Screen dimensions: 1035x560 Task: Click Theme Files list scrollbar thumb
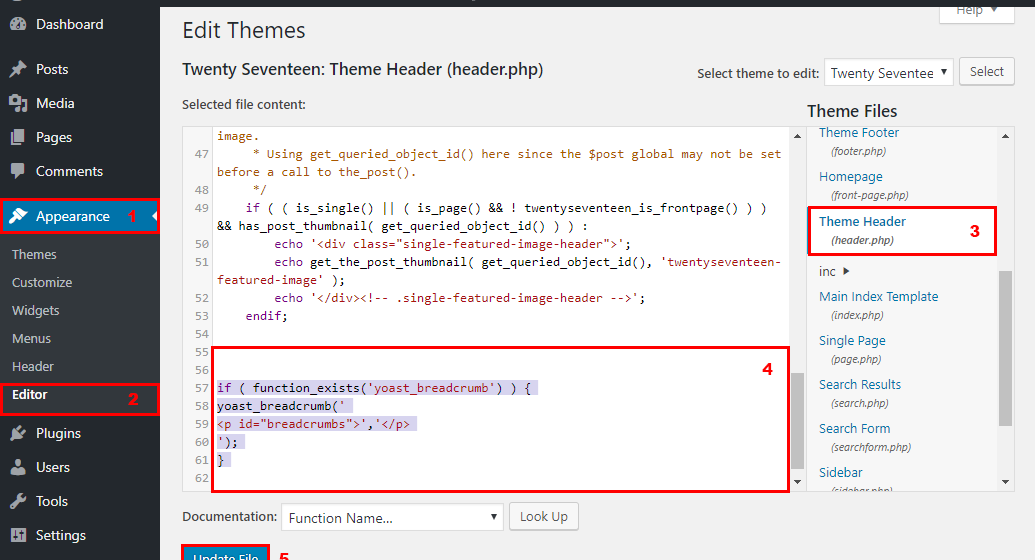(x=1006, y=348)
